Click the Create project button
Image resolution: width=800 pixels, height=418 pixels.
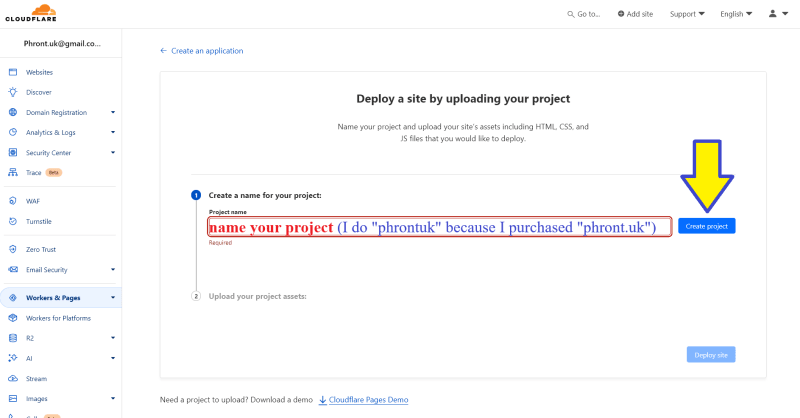(x=707, y=226)
